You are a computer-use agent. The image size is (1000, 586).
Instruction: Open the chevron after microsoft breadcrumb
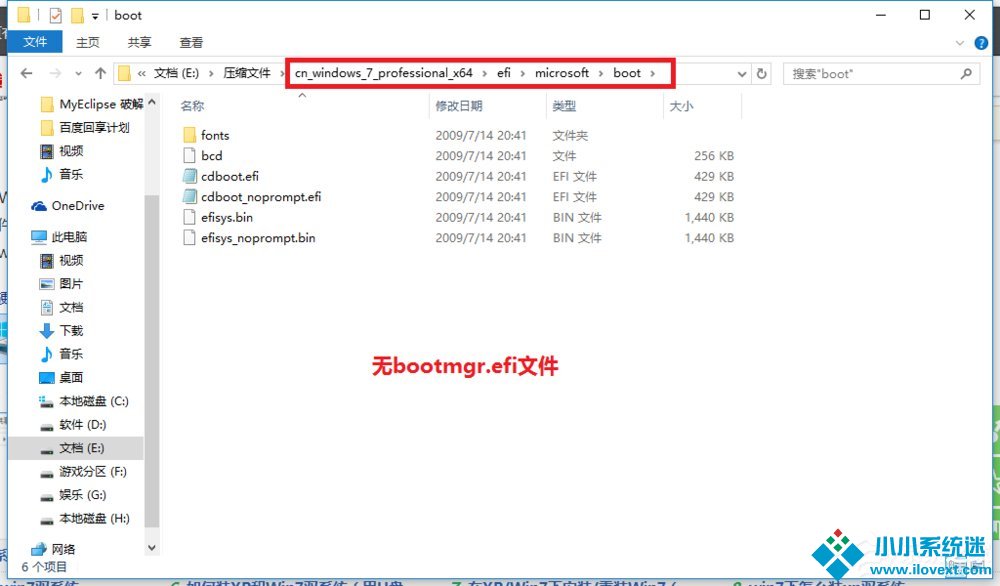click(x=601, y=73)
